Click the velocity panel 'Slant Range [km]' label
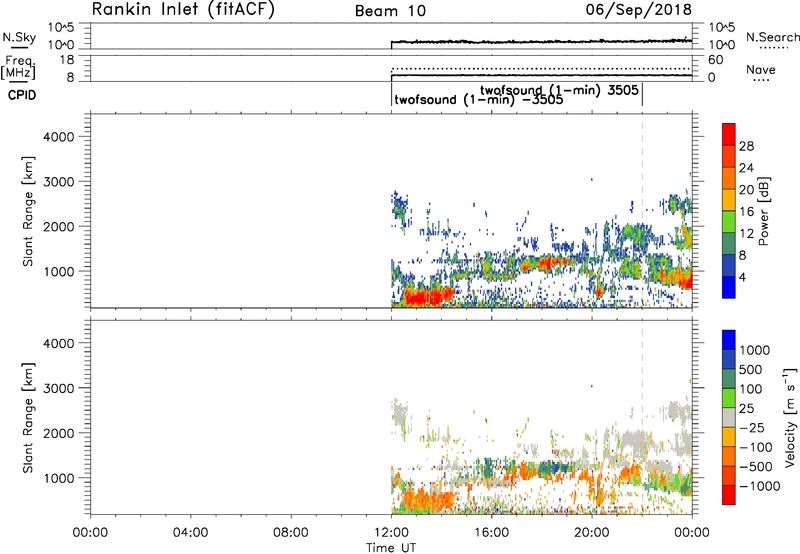 pyautogui.click(x=28, y=418)
